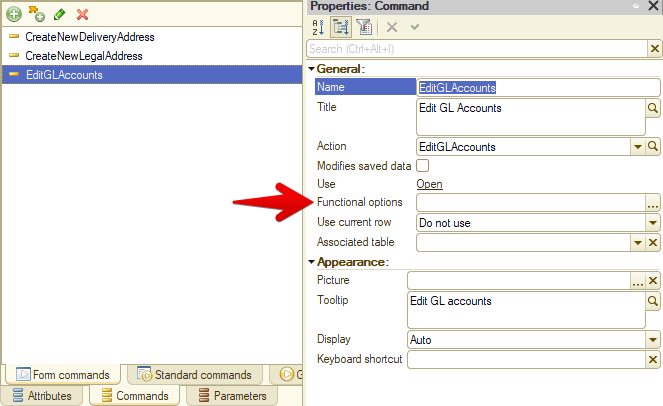This screenshot has height=406, width=663.
Task: Click the gray cancel X toolbar icon
Action: [x=392, y=27]
